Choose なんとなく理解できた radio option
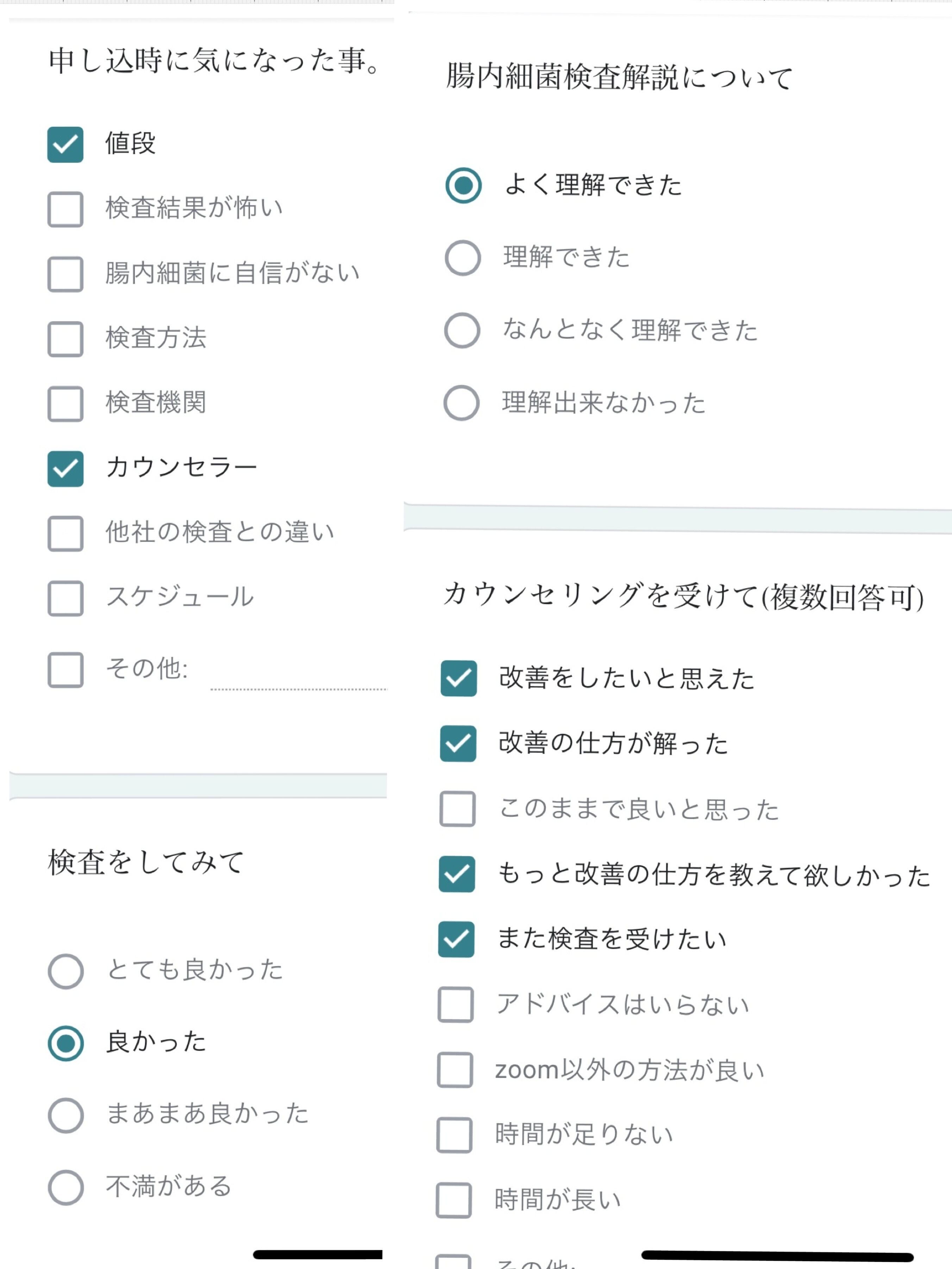Viewport: 952px width, 1269px height. tap(462, 331)
